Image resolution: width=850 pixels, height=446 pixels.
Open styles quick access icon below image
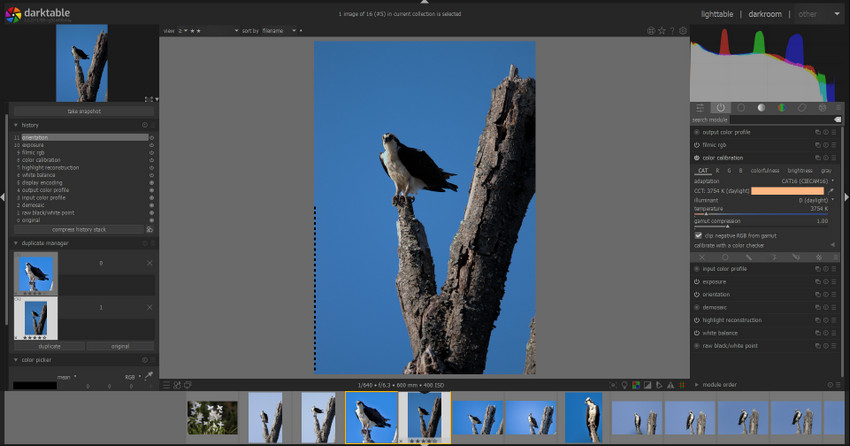click(177, 385)
